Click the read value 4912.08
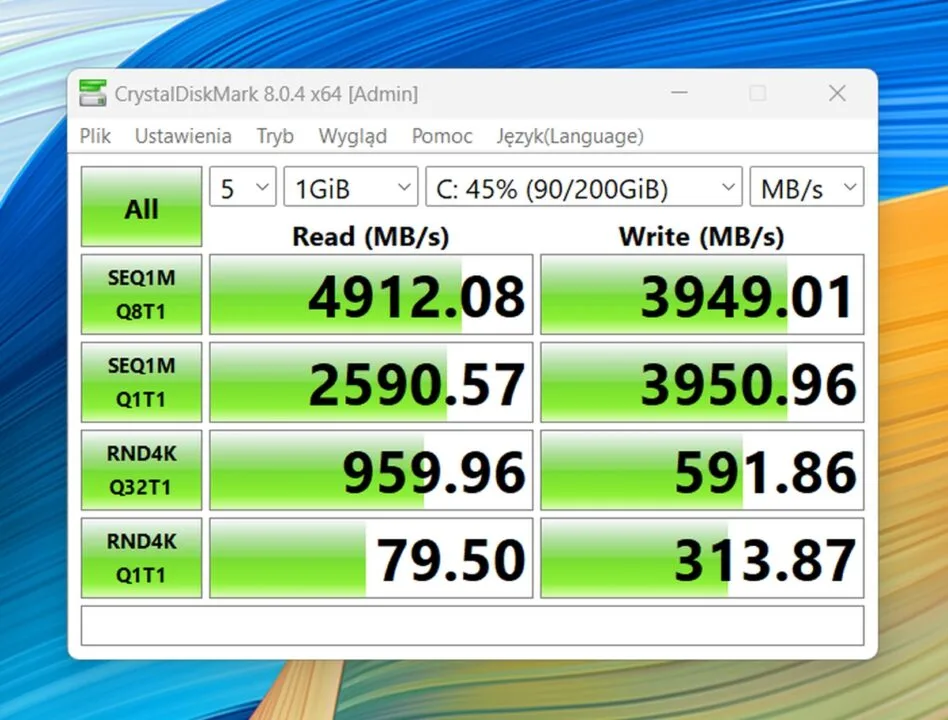 (371, 294)
